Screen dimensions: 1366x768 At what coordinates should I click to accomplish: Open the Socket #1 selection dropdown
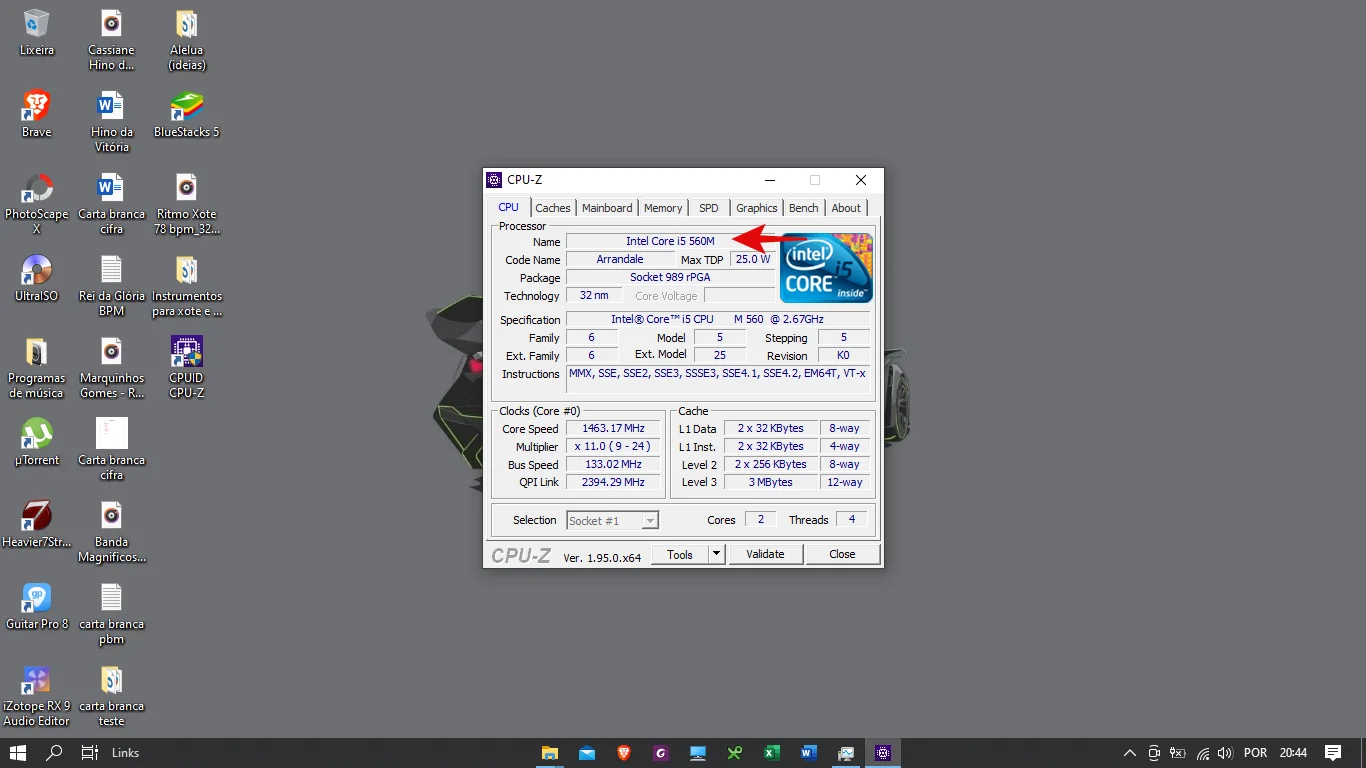click(612, 520)
